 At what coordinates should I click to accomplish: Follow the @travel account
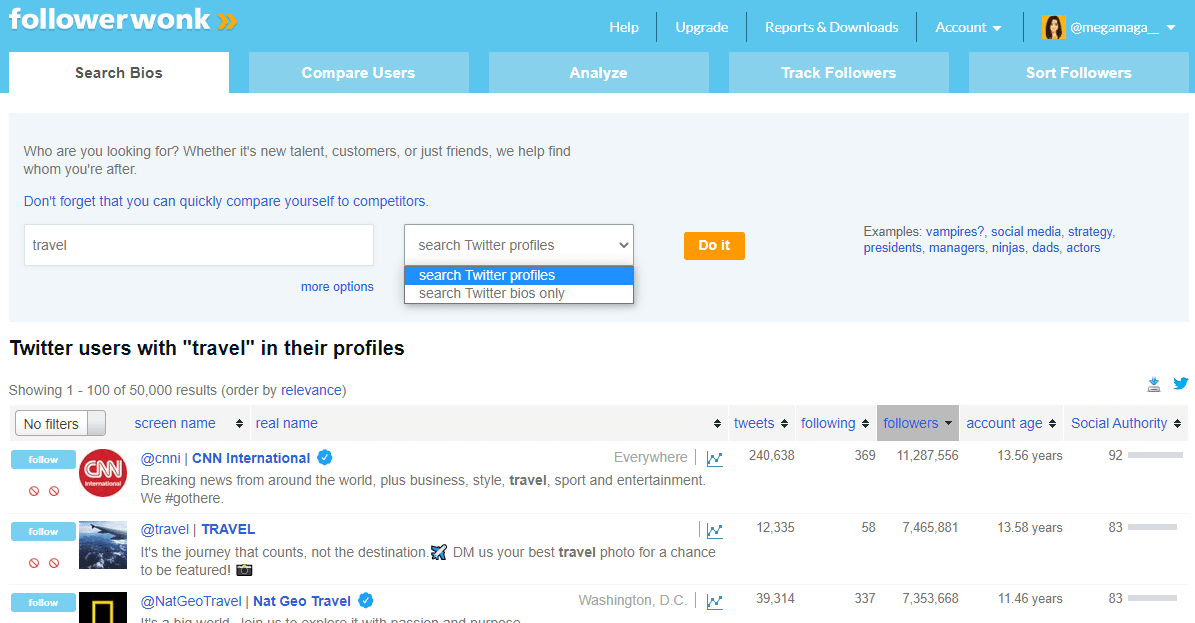pos(43,531)
